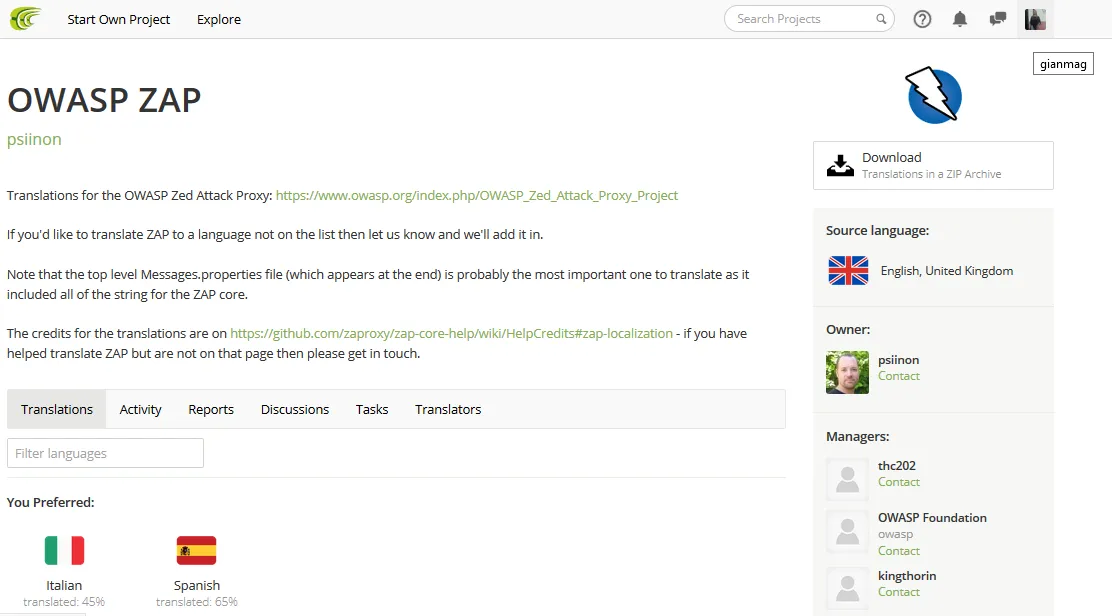
Task: Open the owasp.org Zed Attack Proxy link
Action: tap(477, 196)
